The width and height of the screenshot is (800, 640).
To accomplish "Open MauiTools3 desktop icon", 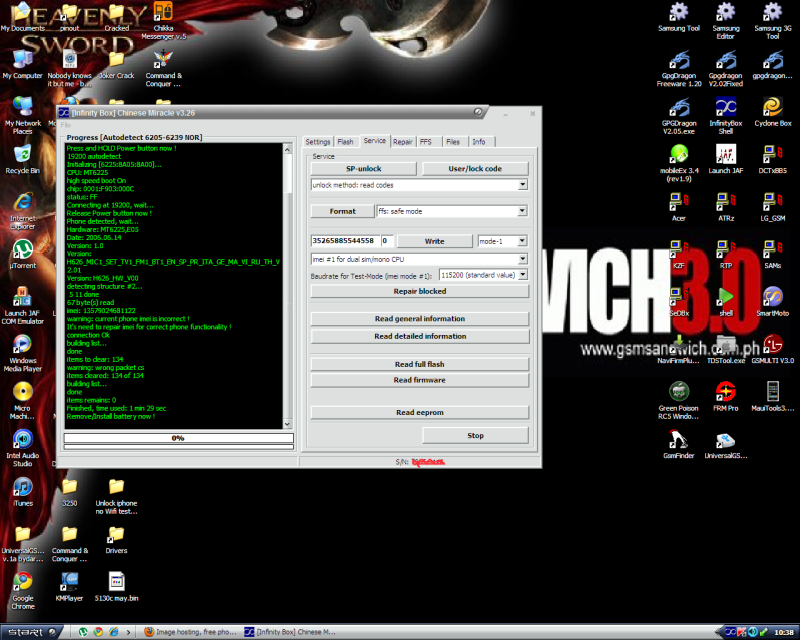I will coord(772,396).
